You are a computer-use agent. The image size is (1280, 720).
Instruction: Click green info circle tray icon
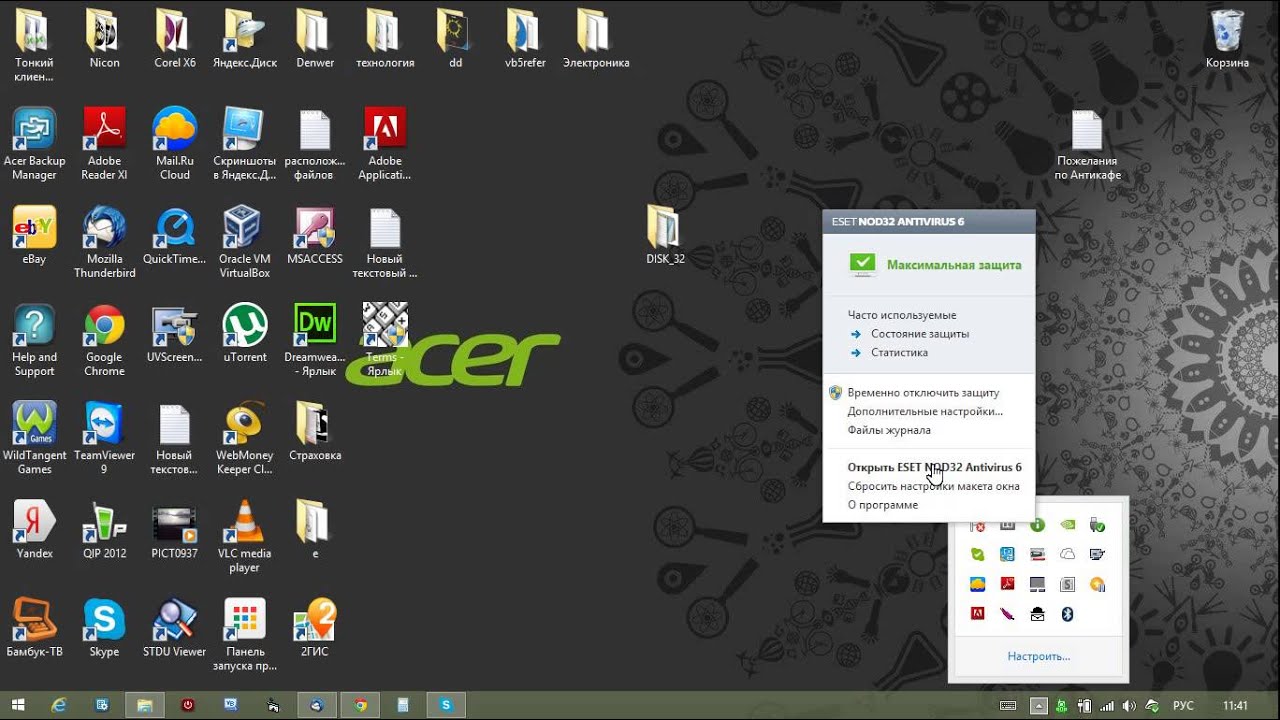pos(1037,524)
